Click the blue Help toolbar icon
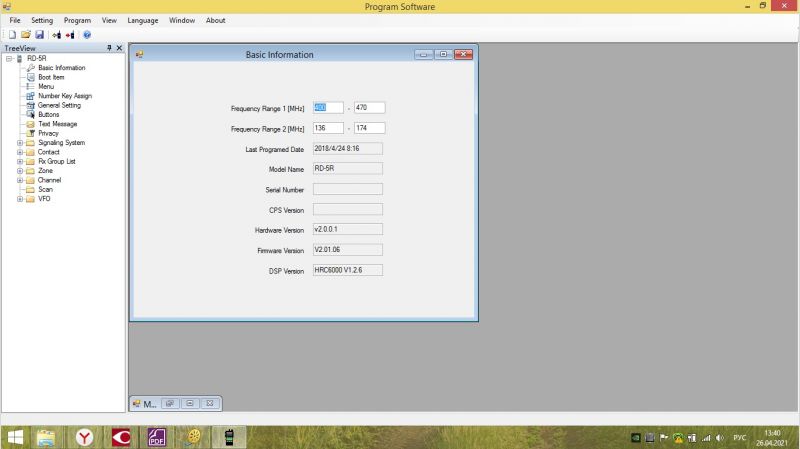This screenshot has height=449, width=800. 87,35
